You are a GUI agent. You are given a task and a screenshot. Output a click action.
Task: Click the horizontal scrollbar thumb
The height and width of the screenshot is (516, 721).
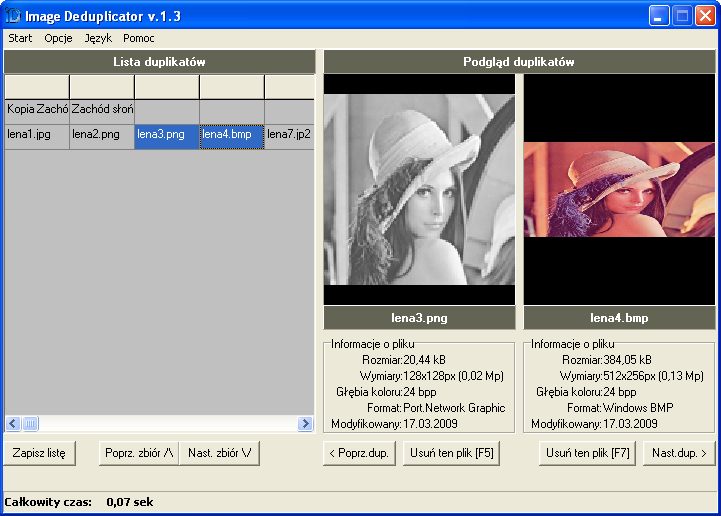click(30, 423)
